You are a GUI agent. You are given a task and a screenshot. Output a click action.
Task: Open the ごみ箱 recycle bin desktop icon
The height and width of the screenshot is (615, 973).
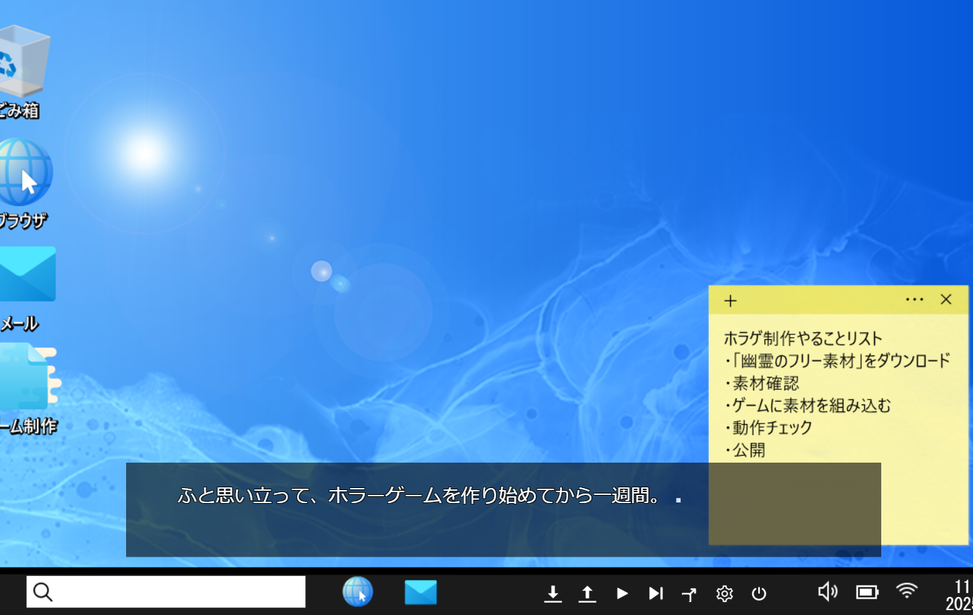[20, 60]
